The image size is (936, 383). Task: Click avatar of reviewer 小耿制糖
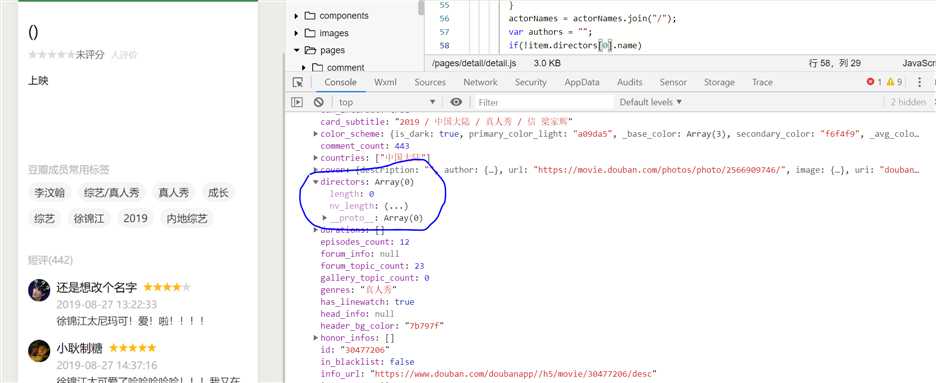(x=39, y=351)
